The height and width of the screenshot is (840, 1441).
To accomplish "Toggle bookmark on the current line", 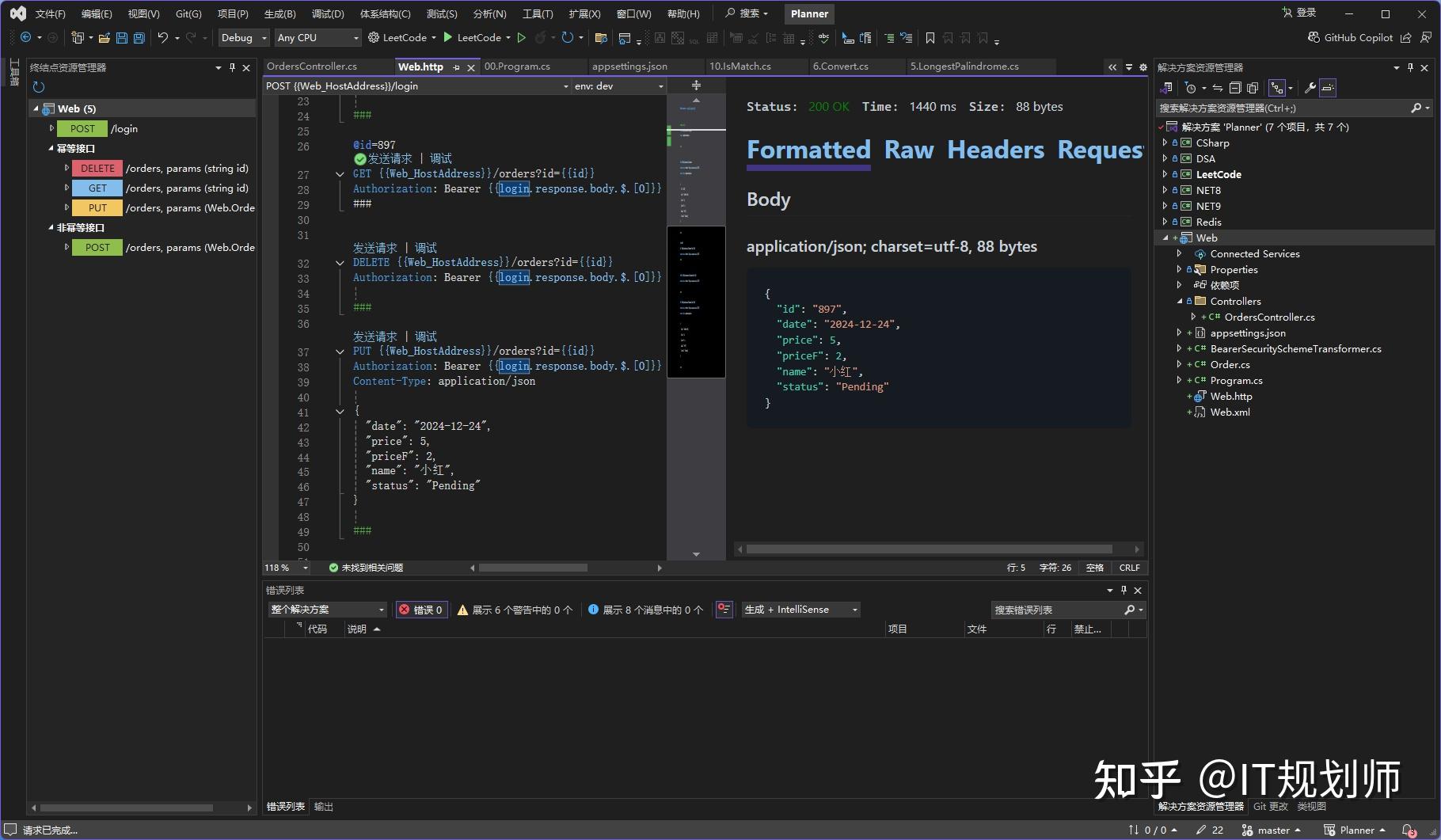I will [x=930, y=37].
